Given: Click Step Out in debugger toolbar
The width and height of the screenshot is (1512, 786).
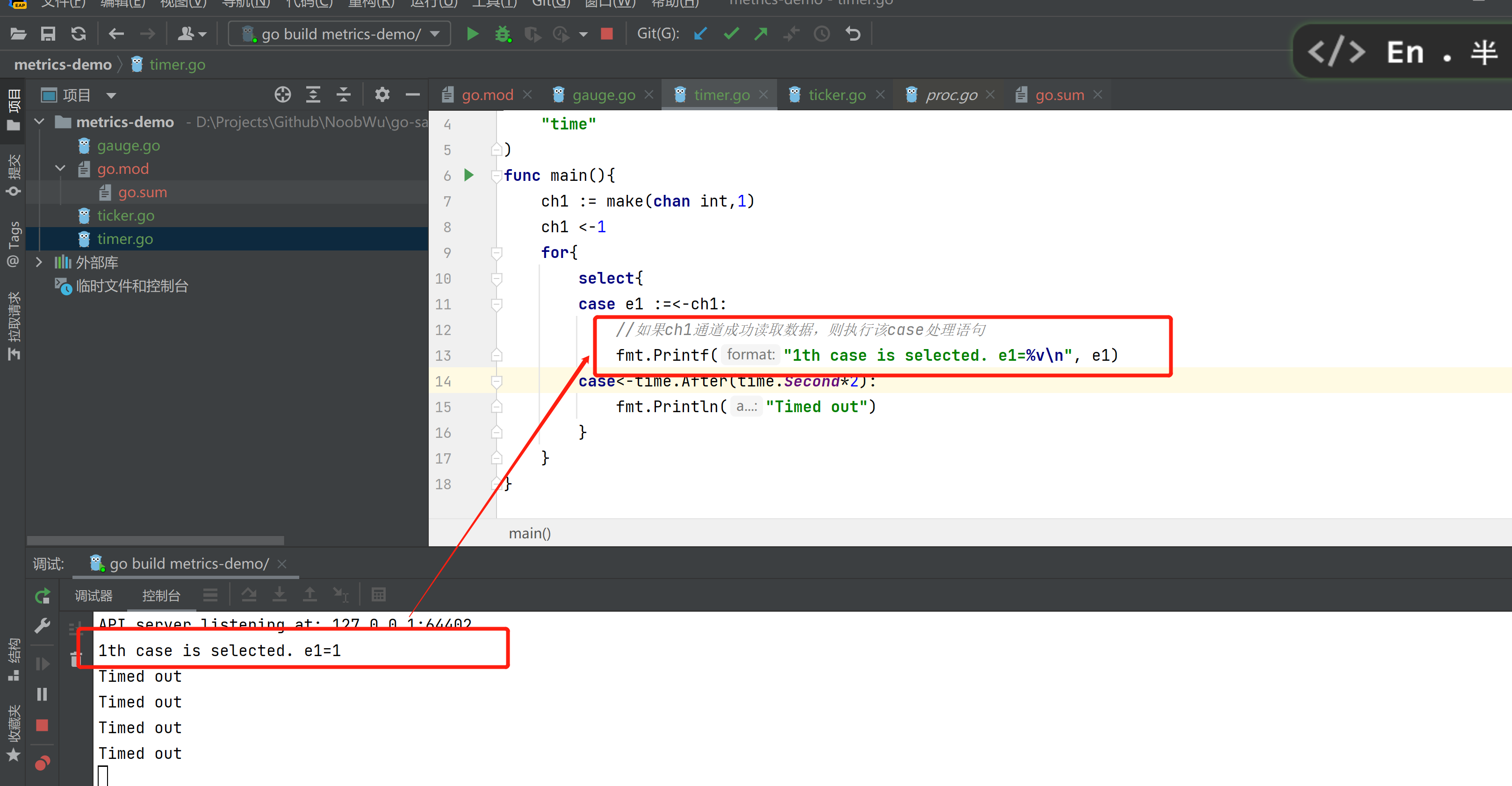Looking at the screenshot, I should tap(310, 595).
